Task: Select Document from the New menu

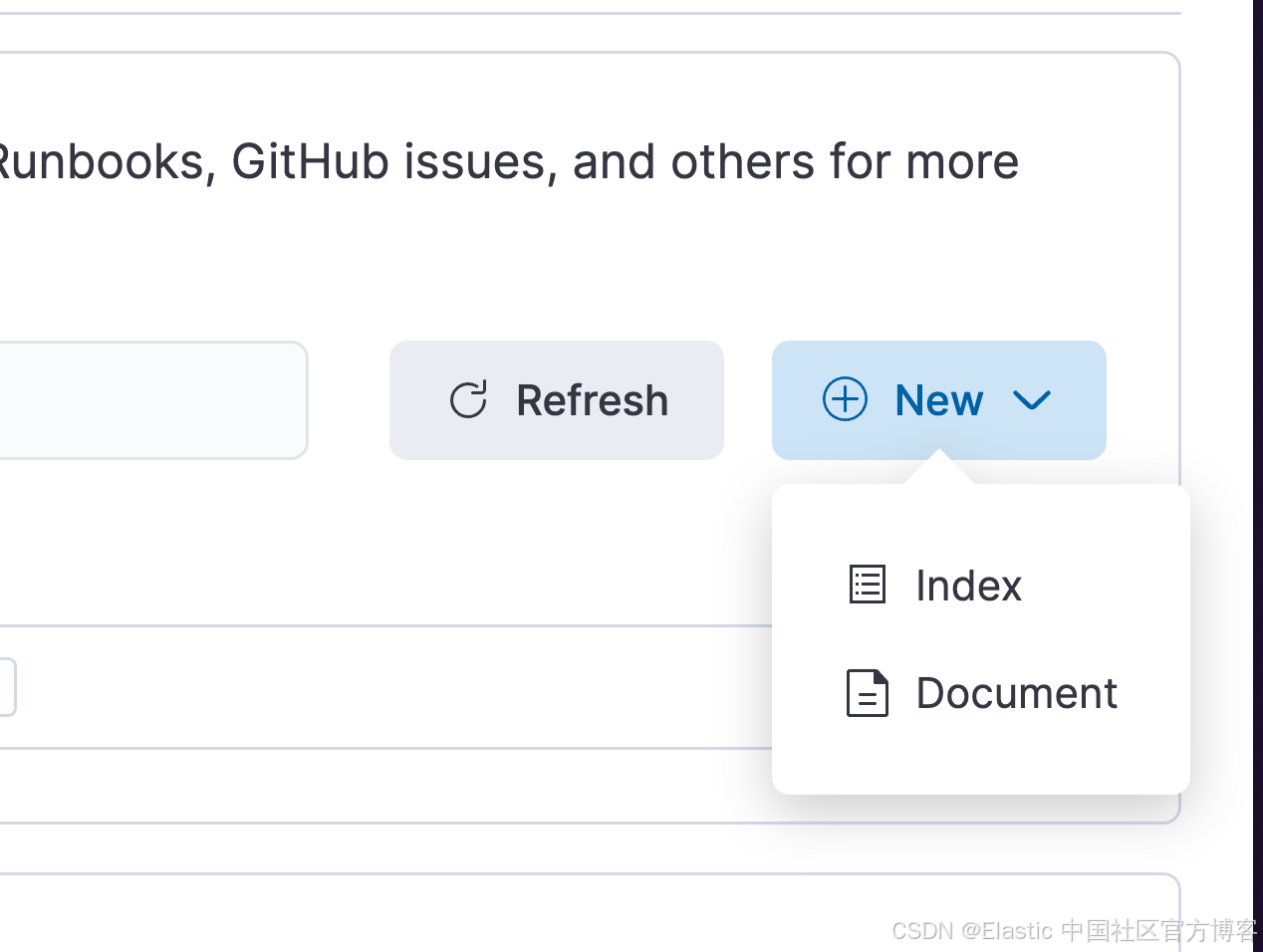Action: [980, 693]
